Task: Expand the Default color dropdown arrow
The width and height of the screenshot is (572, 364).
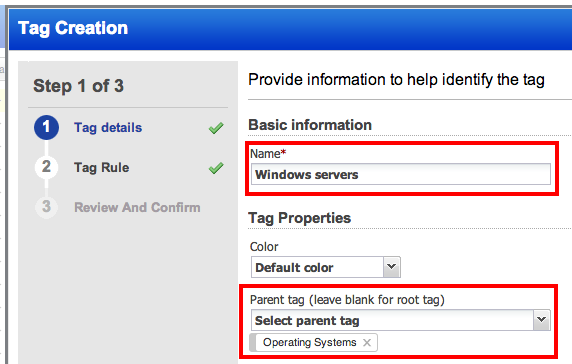Action: coord(391,267)
